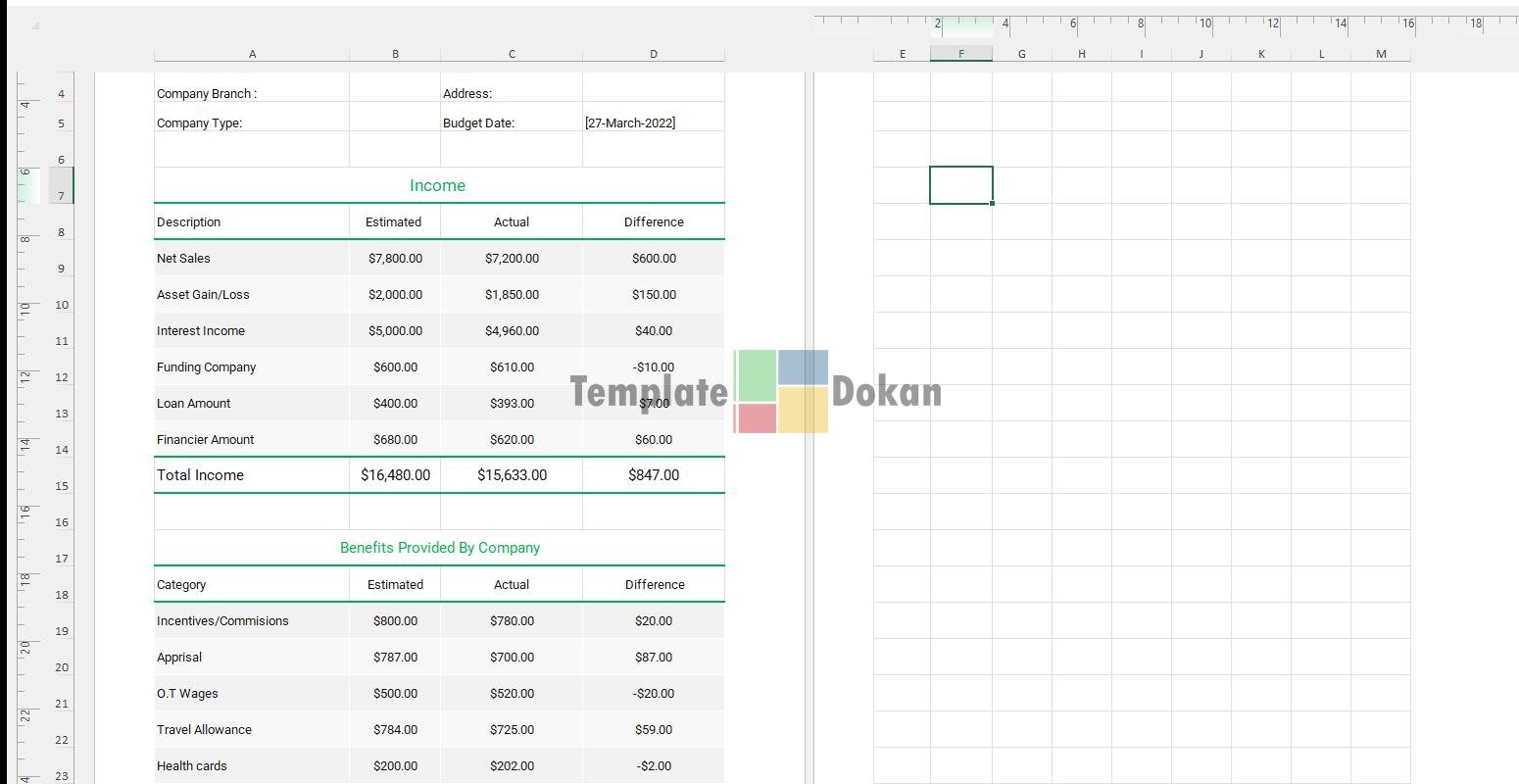
Task: Select column A header
Action: (x=252, y=54)
